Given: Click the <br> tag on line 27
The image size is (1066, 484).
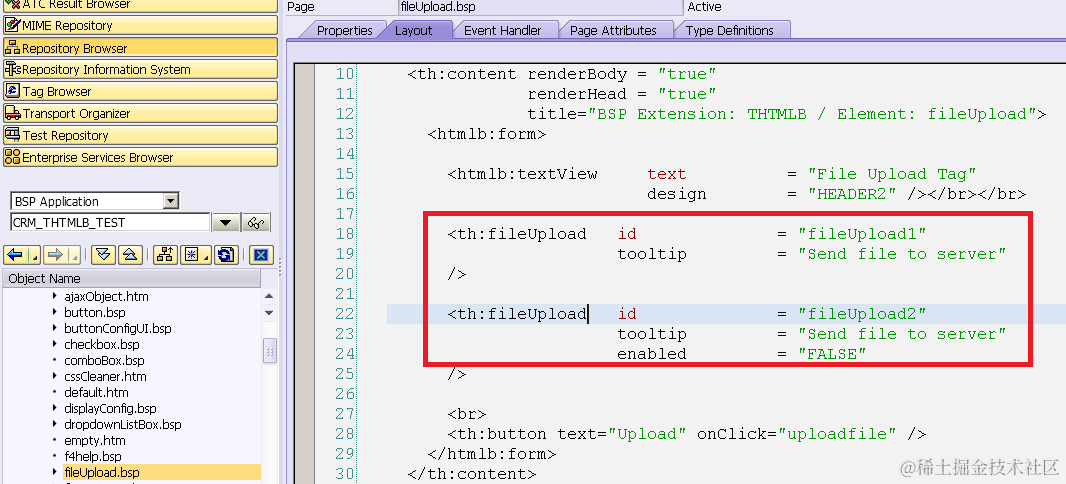Looking at the screenshot, I should pyautogui.click(x=466, y=414).
